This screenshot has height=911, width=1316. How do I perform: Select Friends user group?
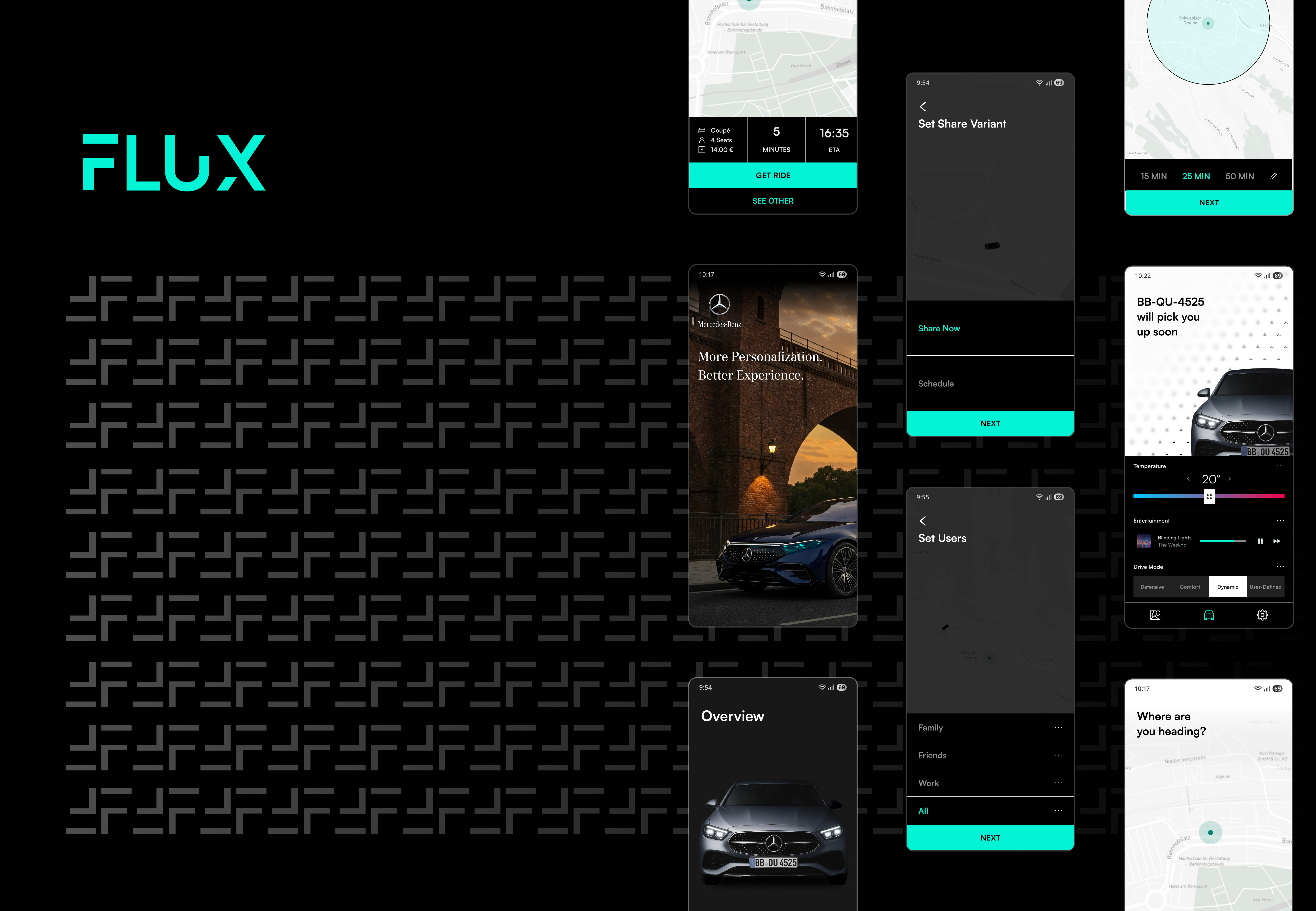point(990,755)
